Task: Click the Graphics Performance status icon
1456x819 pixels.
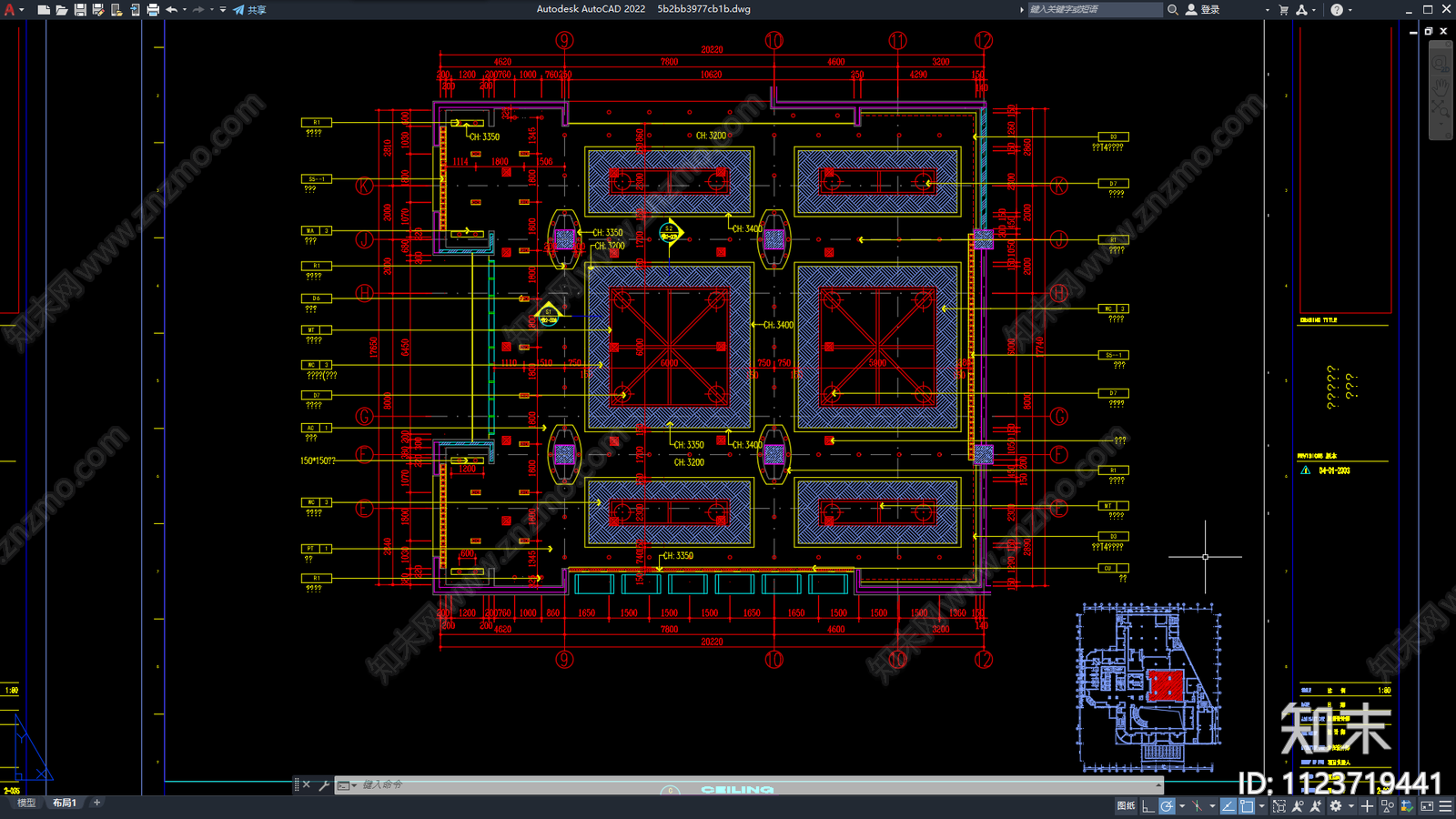Action: pyautogui.click(x=1408, y=806)
